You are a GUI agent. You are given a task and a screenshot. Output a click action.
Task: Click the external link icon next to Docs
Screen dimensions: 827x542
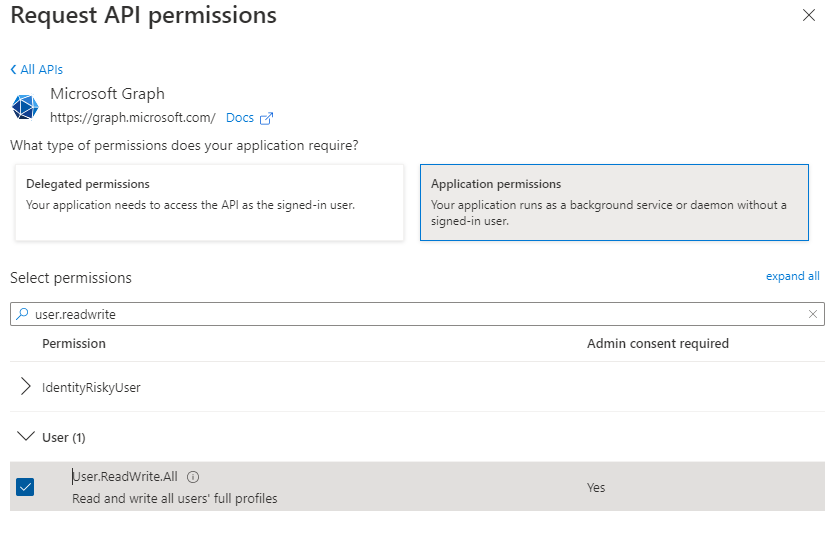266,118
